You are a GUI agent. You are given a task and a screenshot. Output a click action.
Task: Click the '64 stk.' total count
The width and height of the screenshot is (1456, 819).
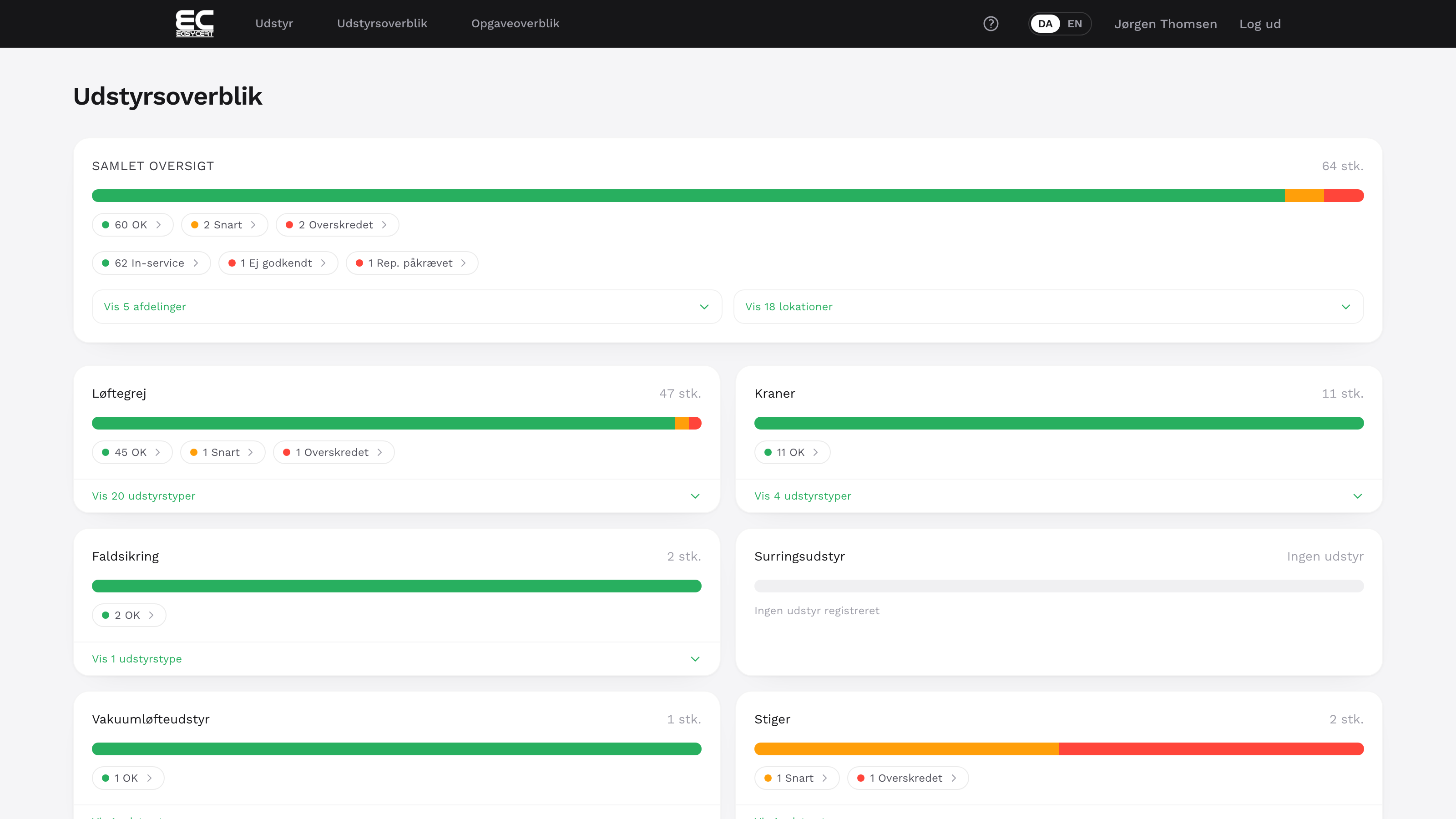(1342, 166)
